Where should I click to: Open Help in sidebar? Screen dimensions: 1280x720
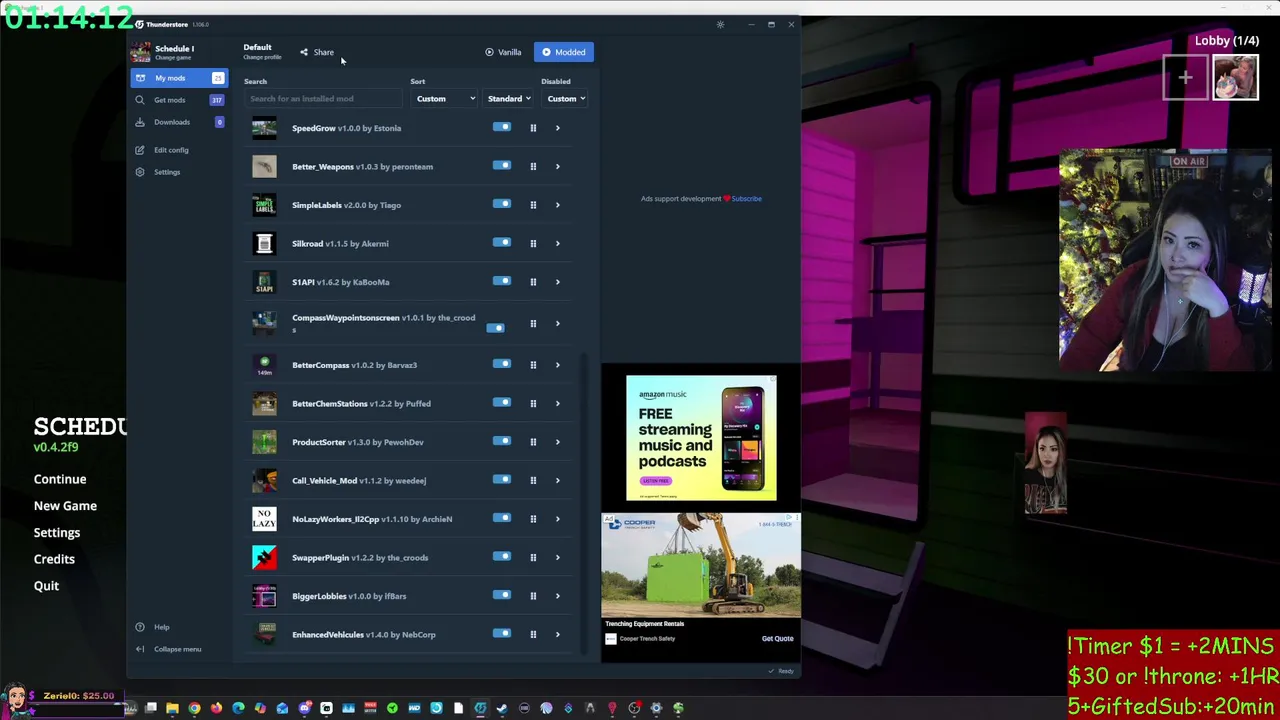click(161, 627)
